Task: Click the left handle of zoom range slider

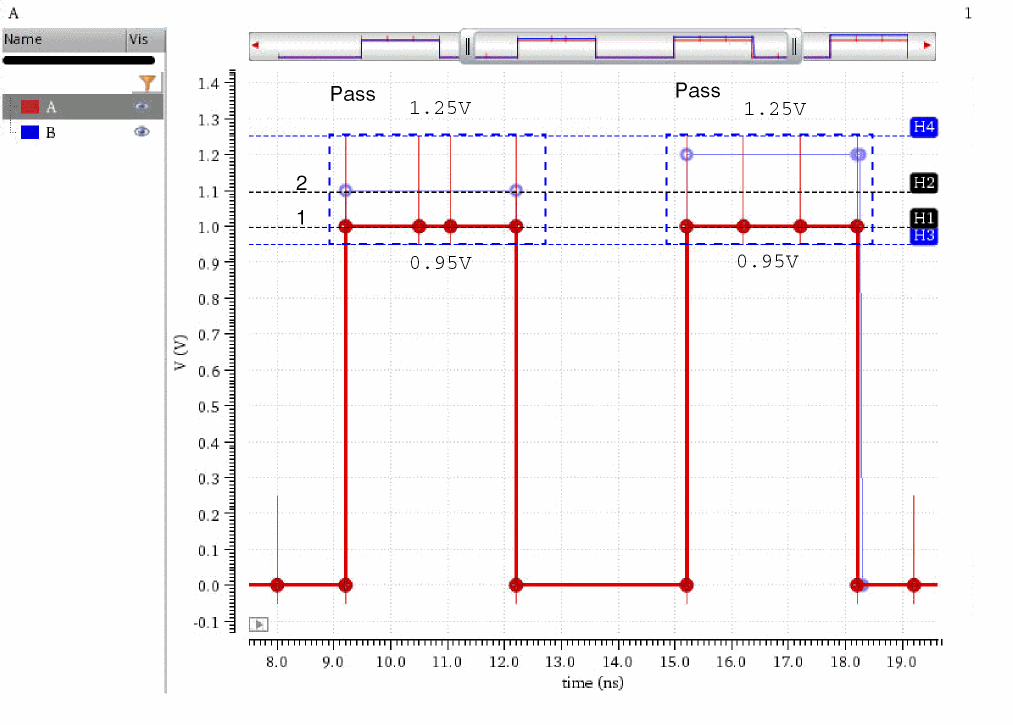Action: 468,46
